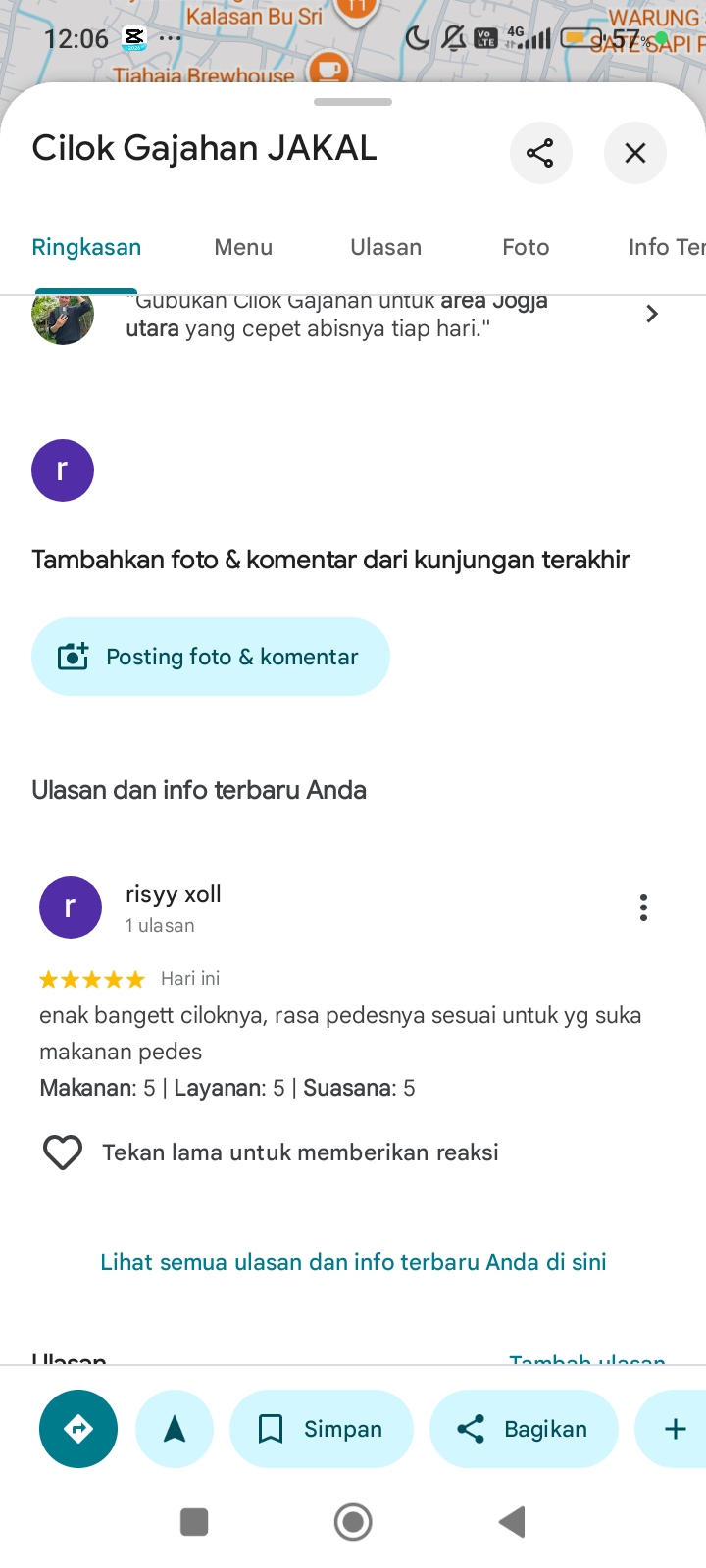Image resolution: width=706 pixels, height=1568 pixels.
Task: Tap the Android home navigation button
Action: (353, 1522)
